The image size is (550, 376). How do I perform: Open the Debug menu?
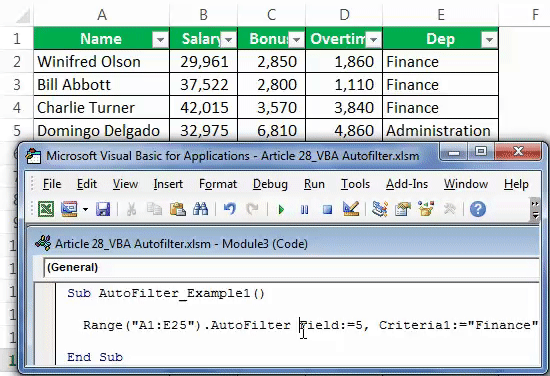[x=270, y=184]
